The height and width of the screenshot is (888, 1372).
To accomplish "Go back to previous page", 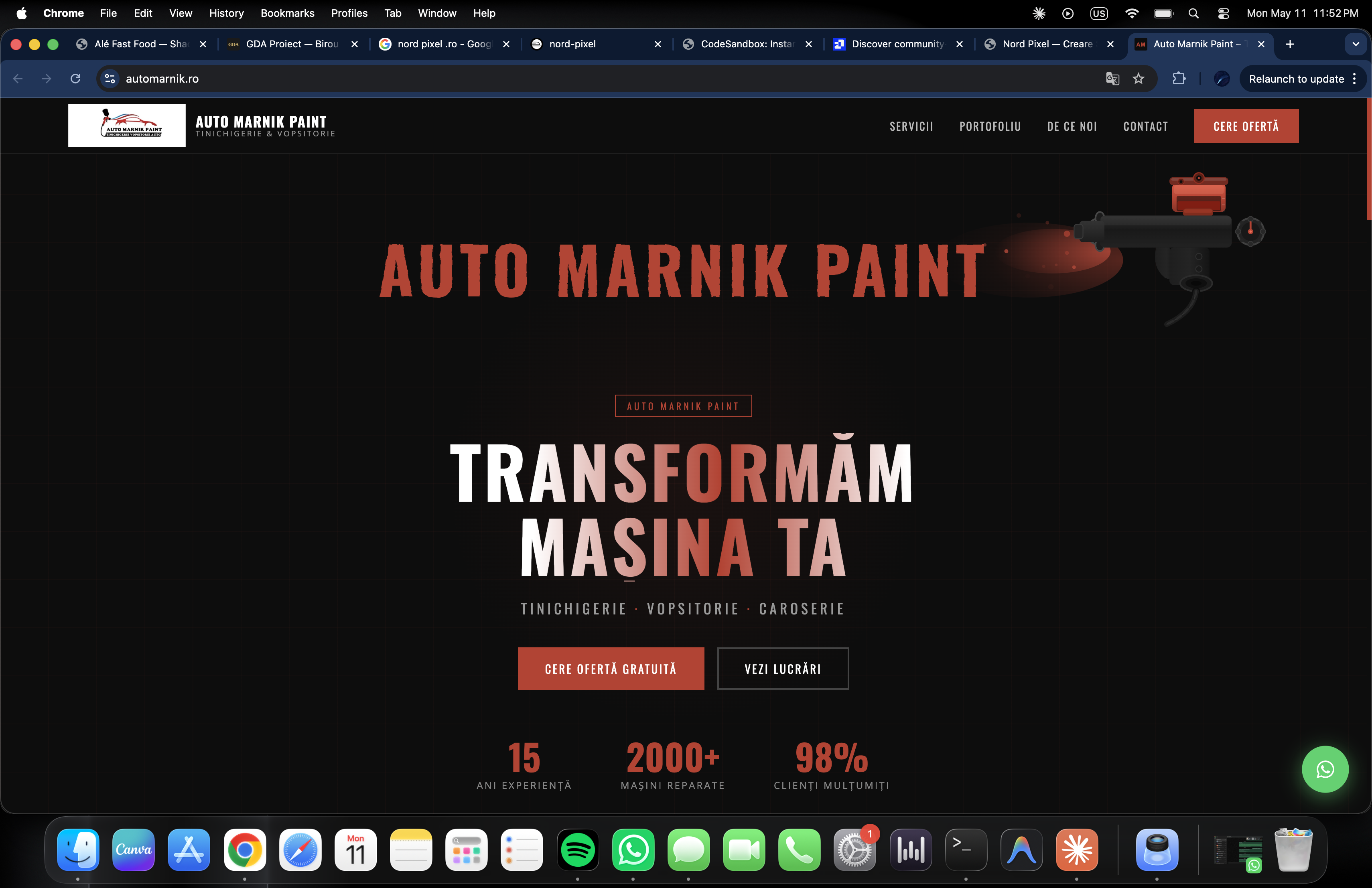I will coord(18,78).
